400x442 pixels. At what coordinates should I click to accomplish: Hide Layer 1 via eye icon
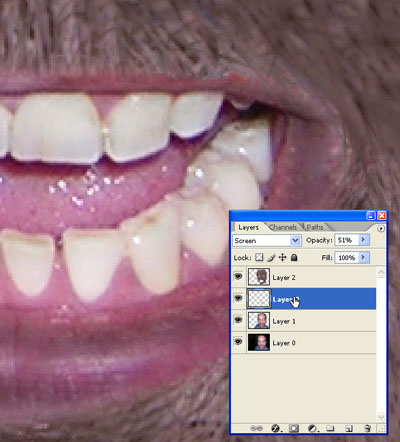pyautogui.click(x=238, y=320)
